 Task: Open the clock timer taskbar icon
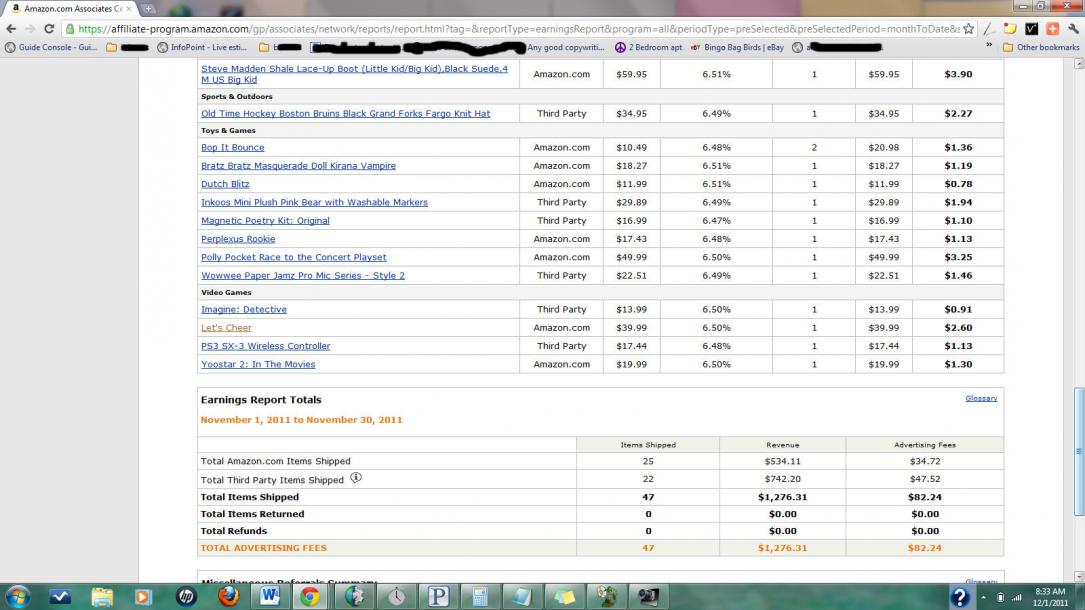click(396, 597)
